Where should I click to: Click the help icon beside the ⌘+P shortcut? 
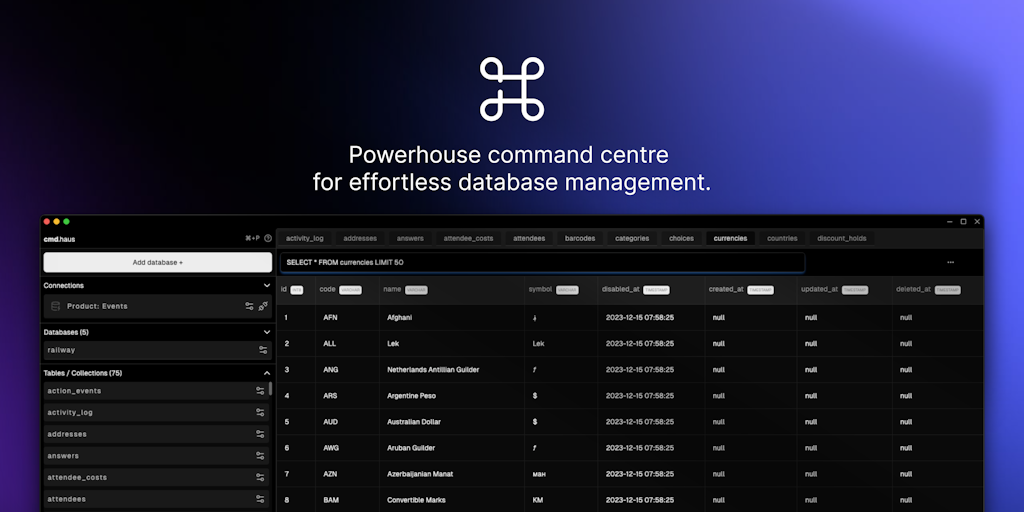coord(268,238)
